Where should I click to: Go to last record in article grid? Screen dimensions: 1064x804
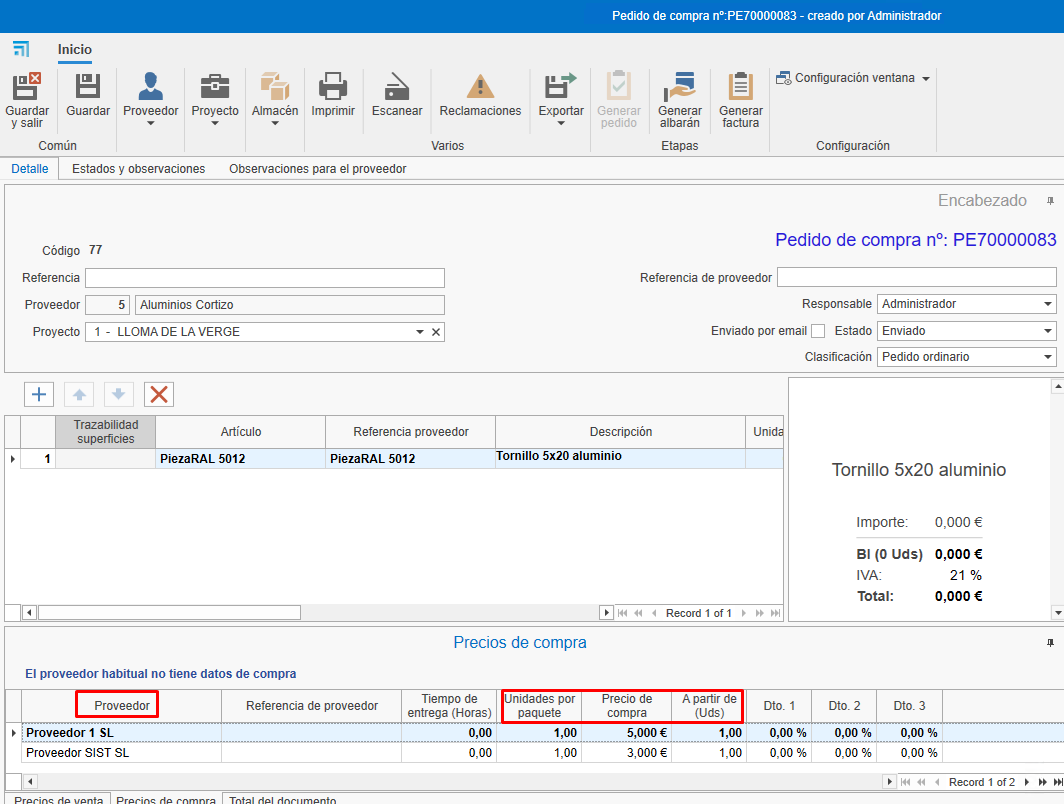click(775, 613)
